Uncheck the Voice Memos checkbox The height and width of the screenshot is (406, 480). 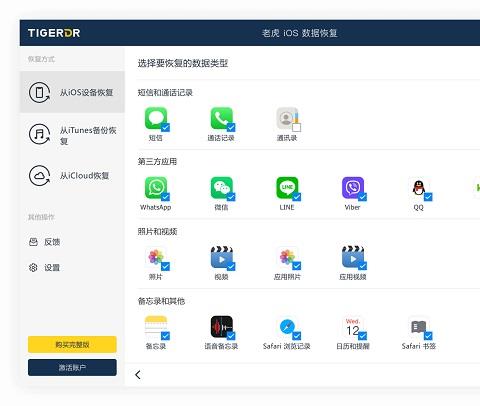click(x=231, y=336)
